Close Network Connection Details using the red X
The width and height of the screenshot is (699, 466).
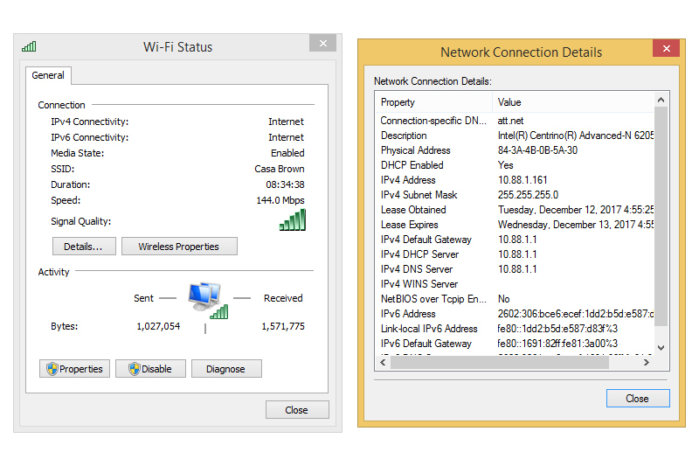click(x=665, y=49)
